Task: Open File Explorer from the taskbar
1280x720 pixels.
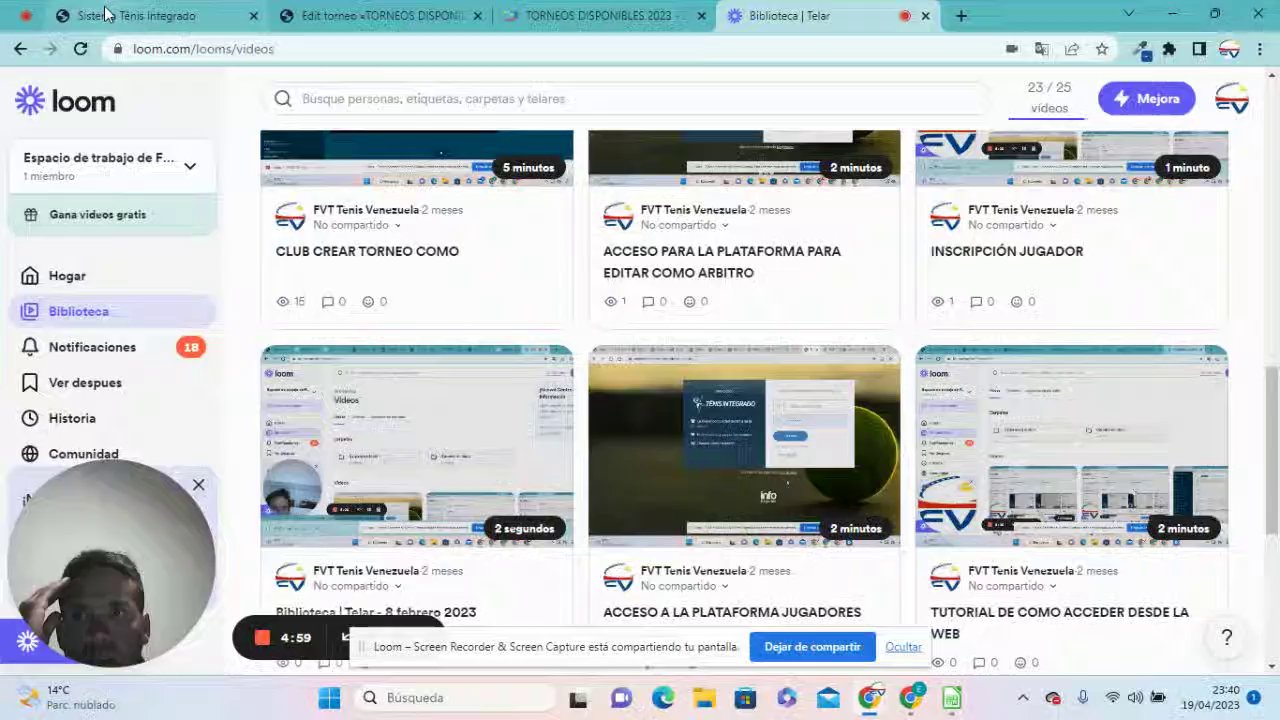Action: pos(704,698)
